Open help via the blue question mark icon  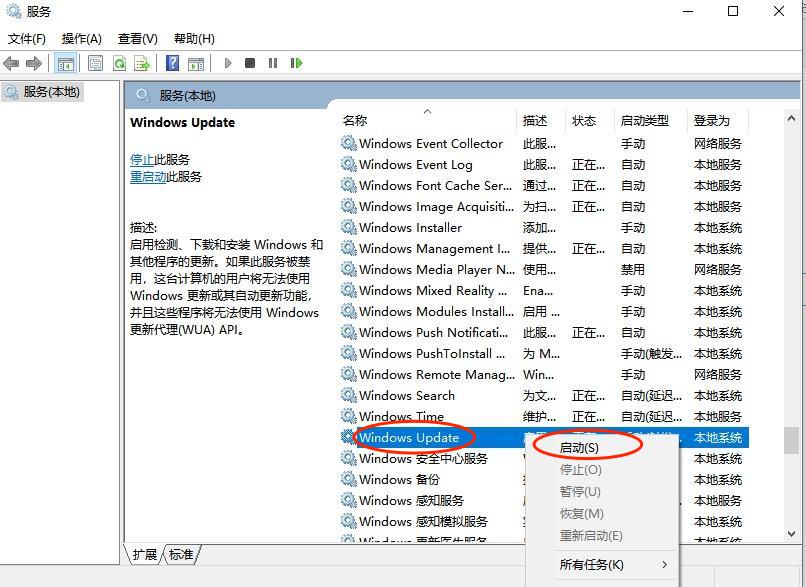tap(170, 63)
